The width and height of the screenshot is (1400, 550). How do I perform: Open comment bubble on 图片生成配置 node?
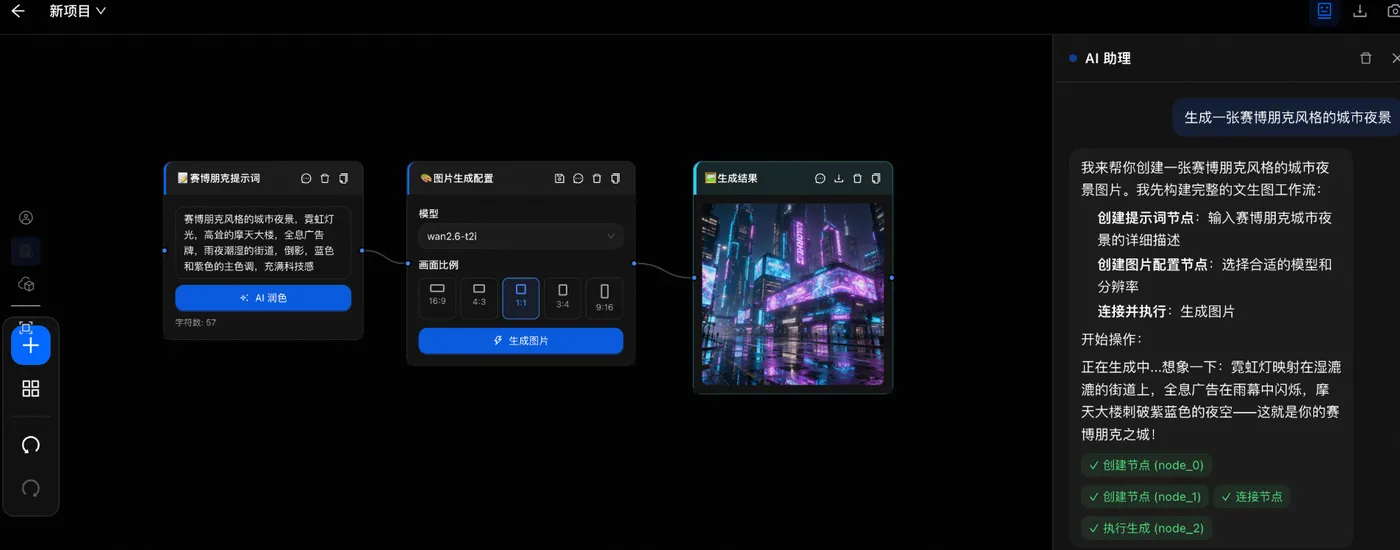[x=578, y=178]
